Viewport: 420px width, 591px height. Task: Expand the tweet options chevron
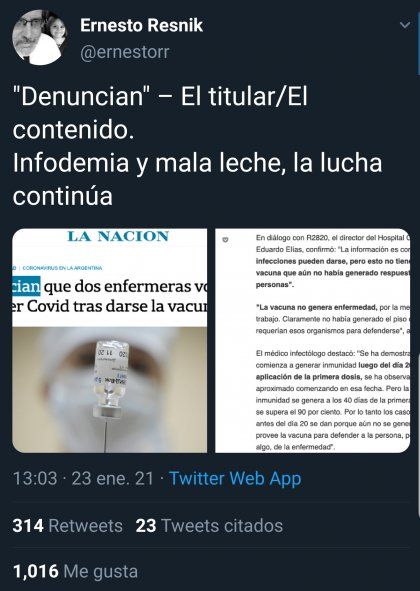point(405,25)
